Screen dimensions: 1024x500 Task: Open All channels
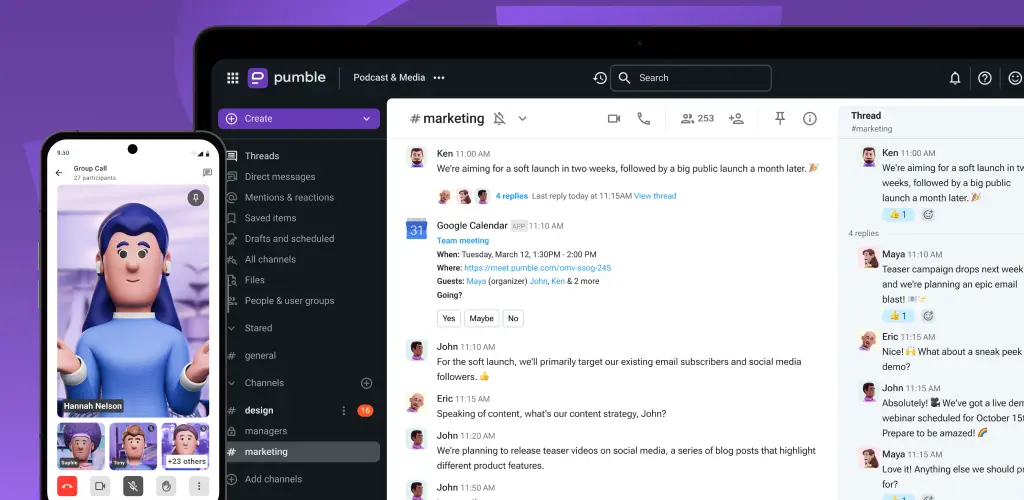pyautogui.click(x=270, y=259)
